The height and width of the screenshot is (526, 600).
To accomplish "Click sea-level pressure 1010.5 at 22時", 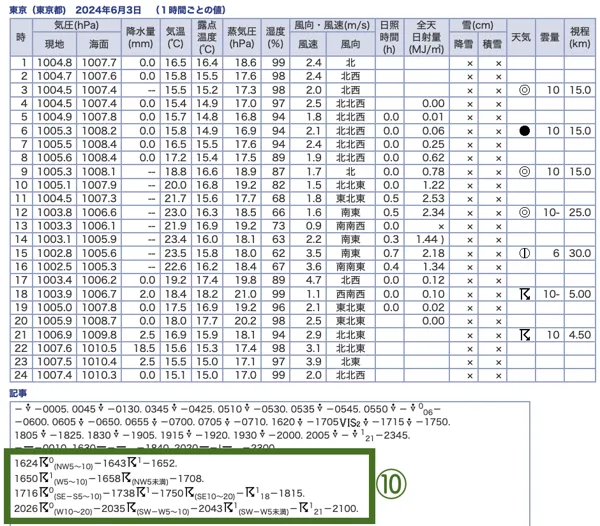I will click(x=99, y=348).
